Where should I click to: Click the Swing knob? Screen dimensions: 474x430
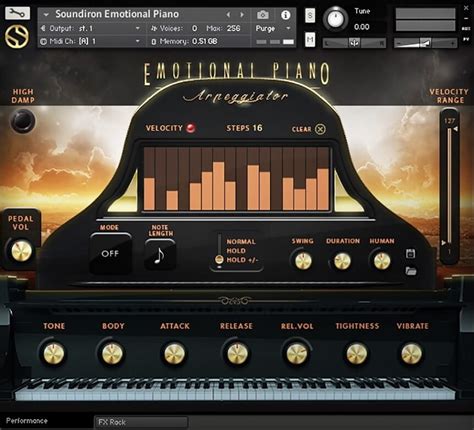303,261
